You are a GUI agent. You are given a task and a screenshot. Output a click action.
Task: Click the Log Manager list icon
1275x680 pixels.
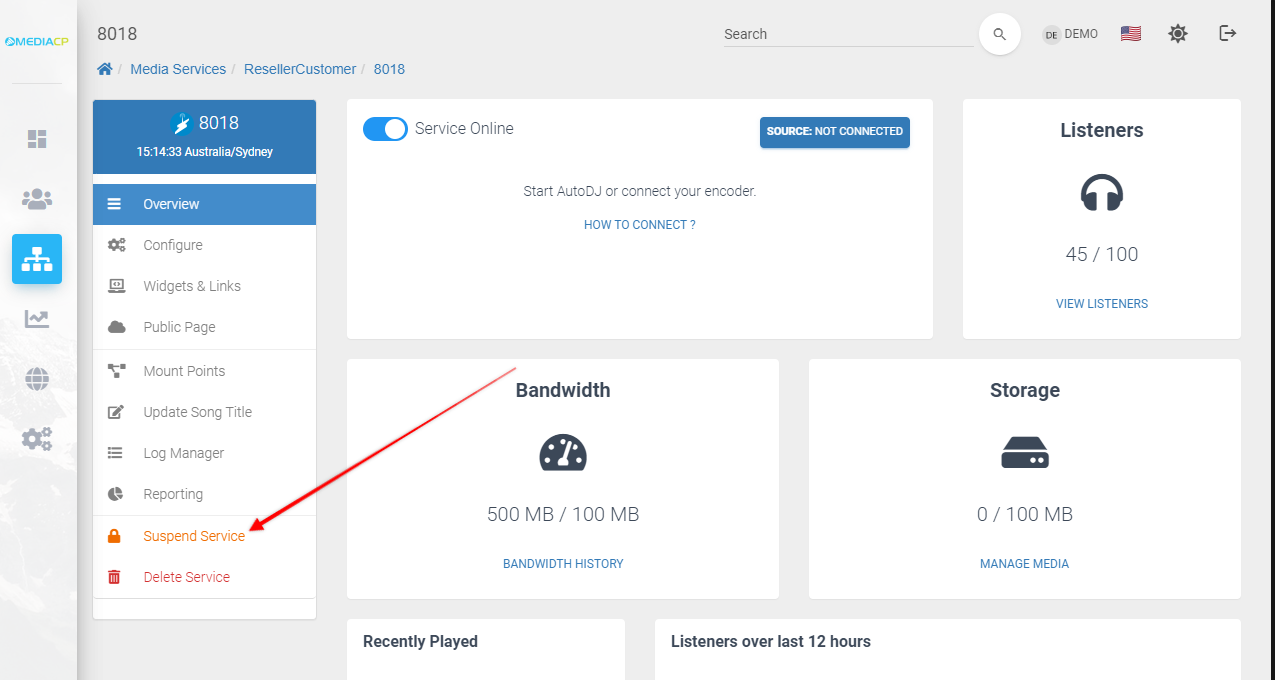115,453
